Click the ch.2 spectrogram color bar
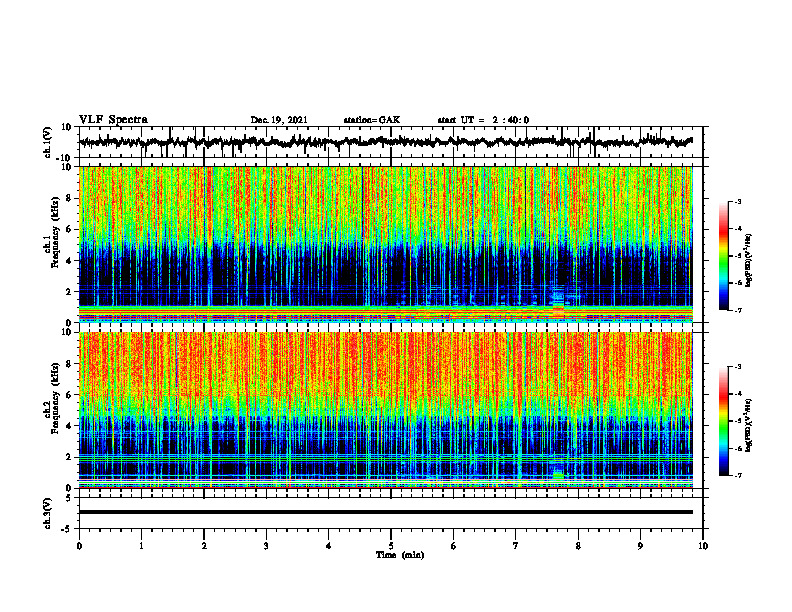The width and height of the screenshot is (792, 612). click(724, 421)
